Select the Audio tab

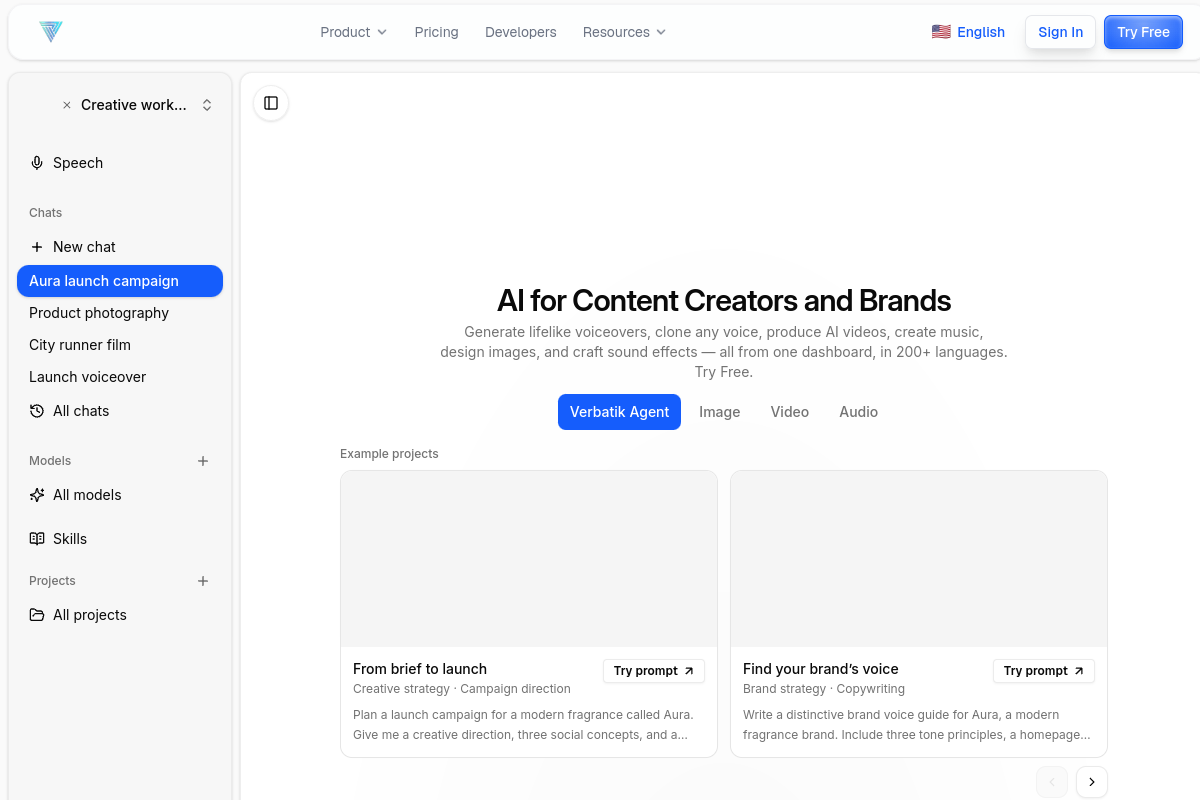859,412
